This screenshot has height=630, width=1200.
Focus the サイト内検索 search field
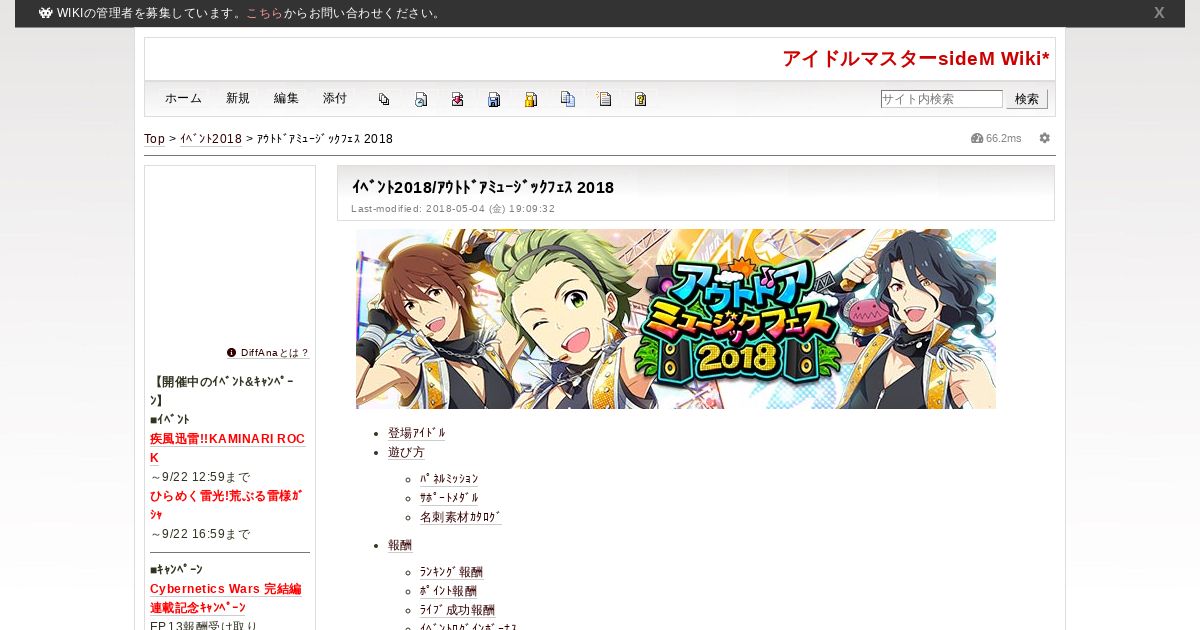941,99
